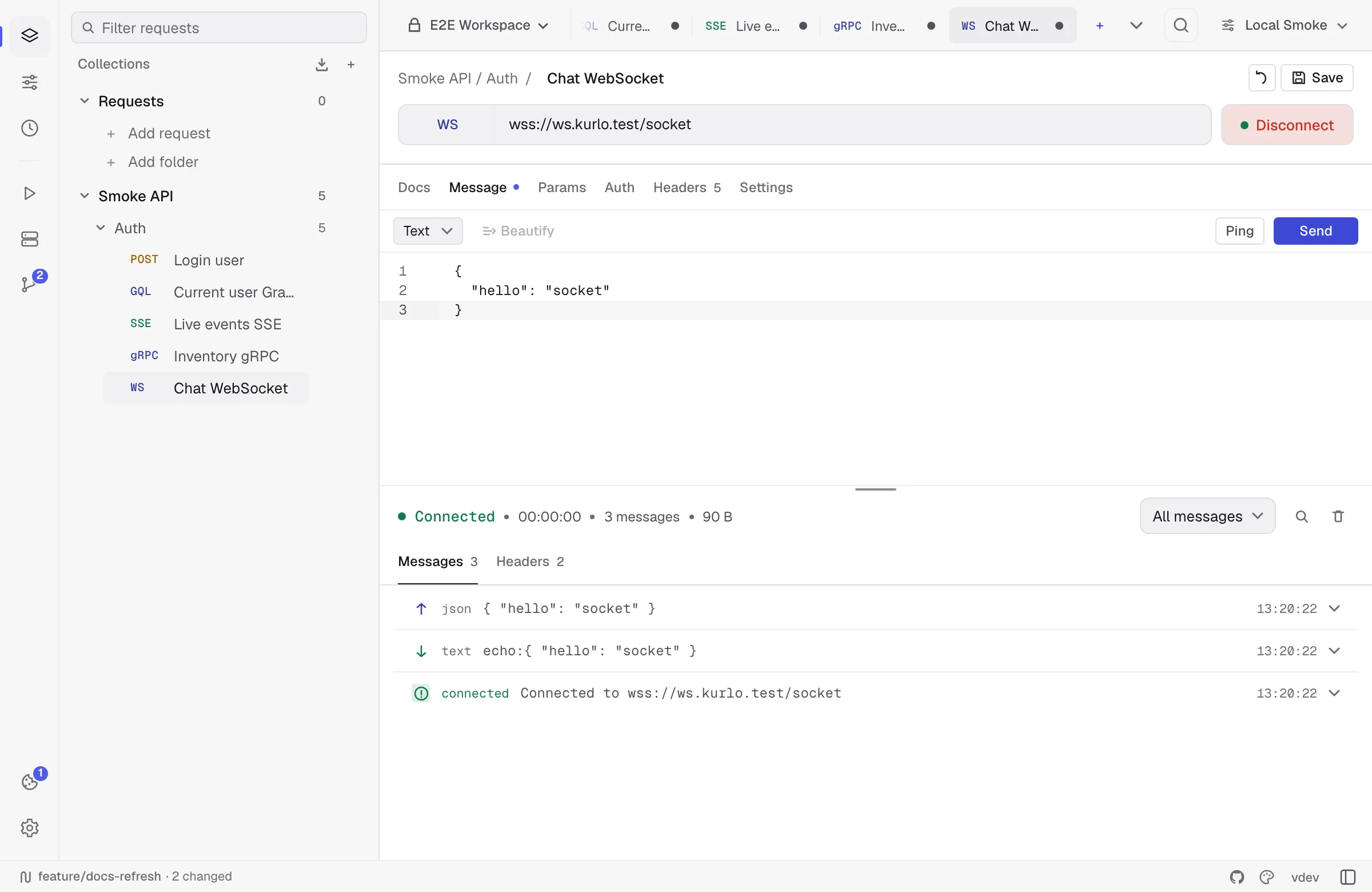
Task: Open the git branch icon with badge 2
Action: [29, 284]
